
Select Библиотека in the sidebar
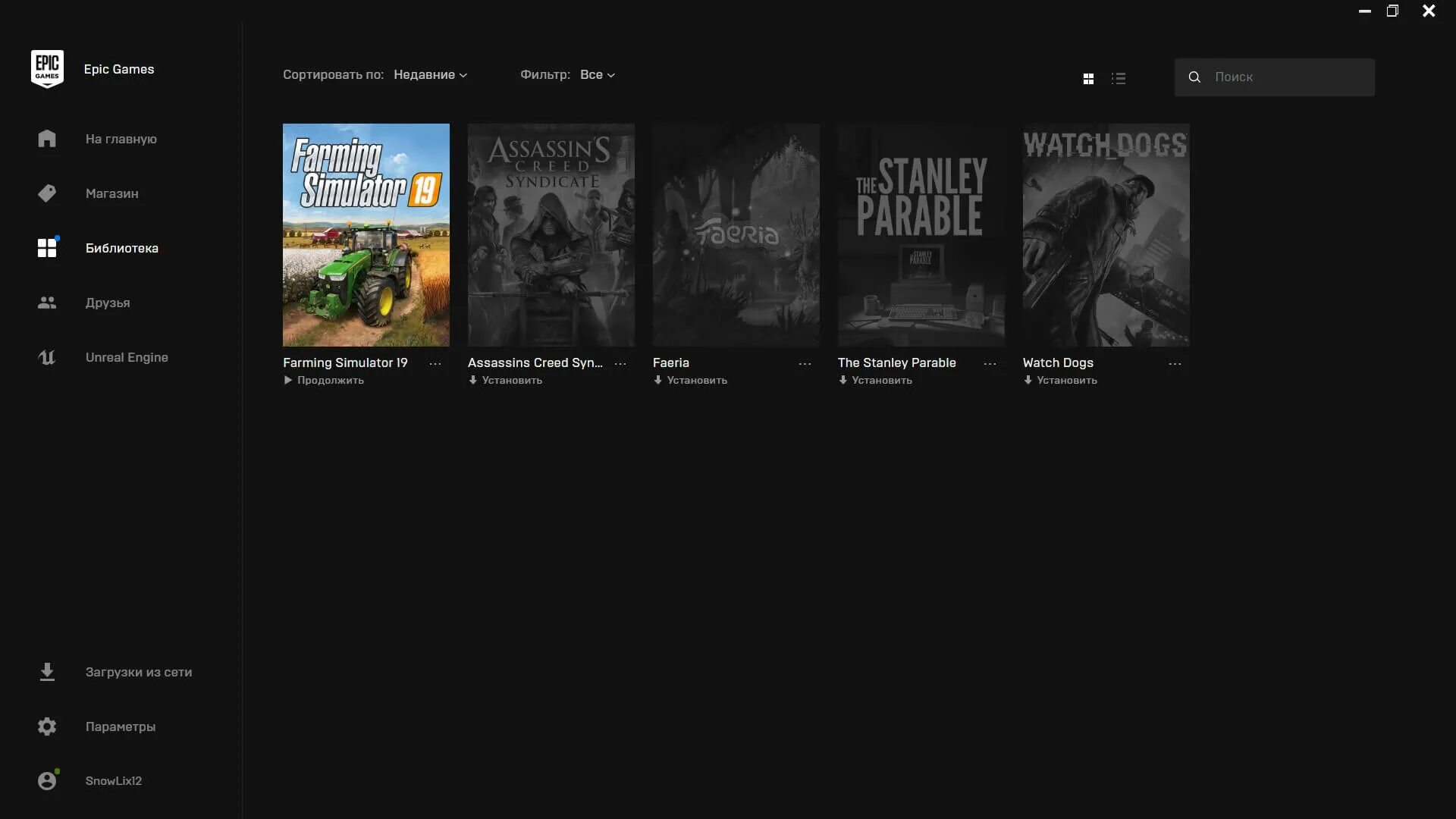point(121,248)
